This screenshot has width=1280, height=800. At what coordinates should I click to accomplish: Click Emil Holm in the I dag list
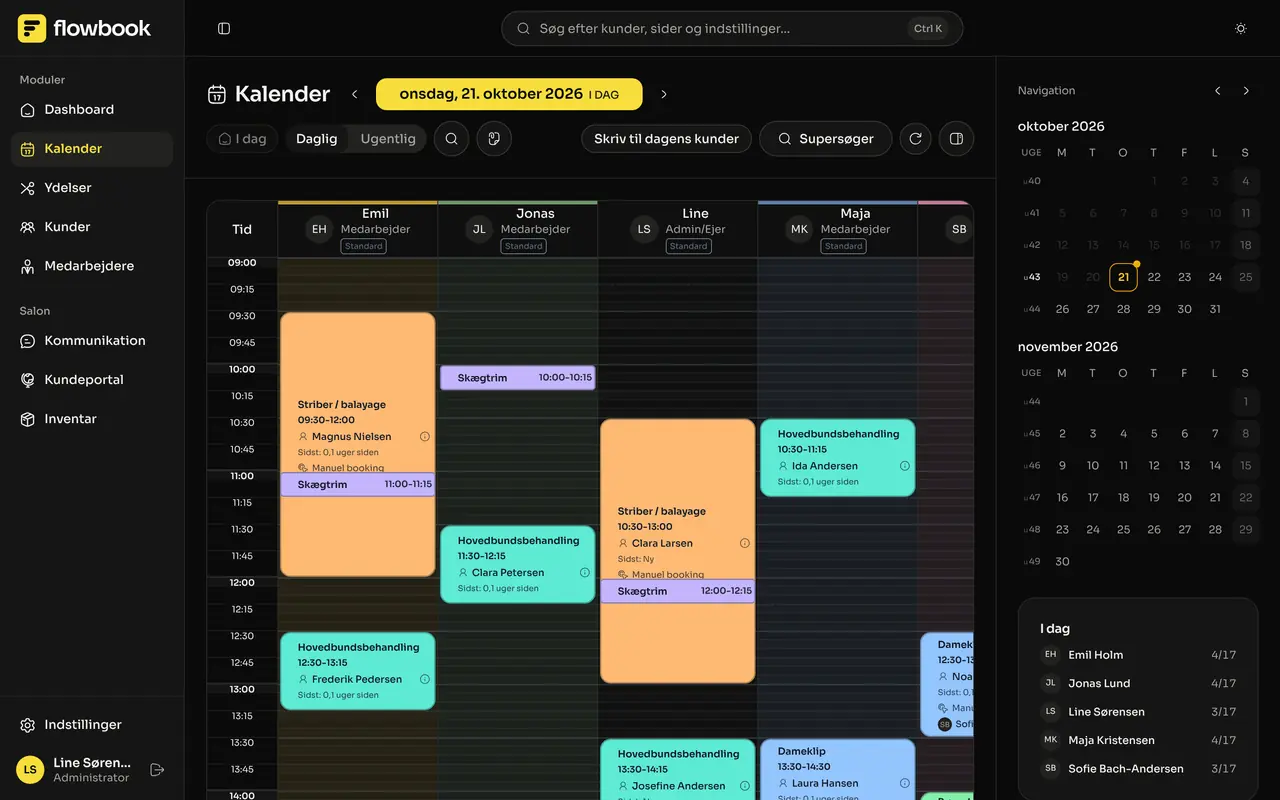pyautogui.click(x=1138, y=655)
